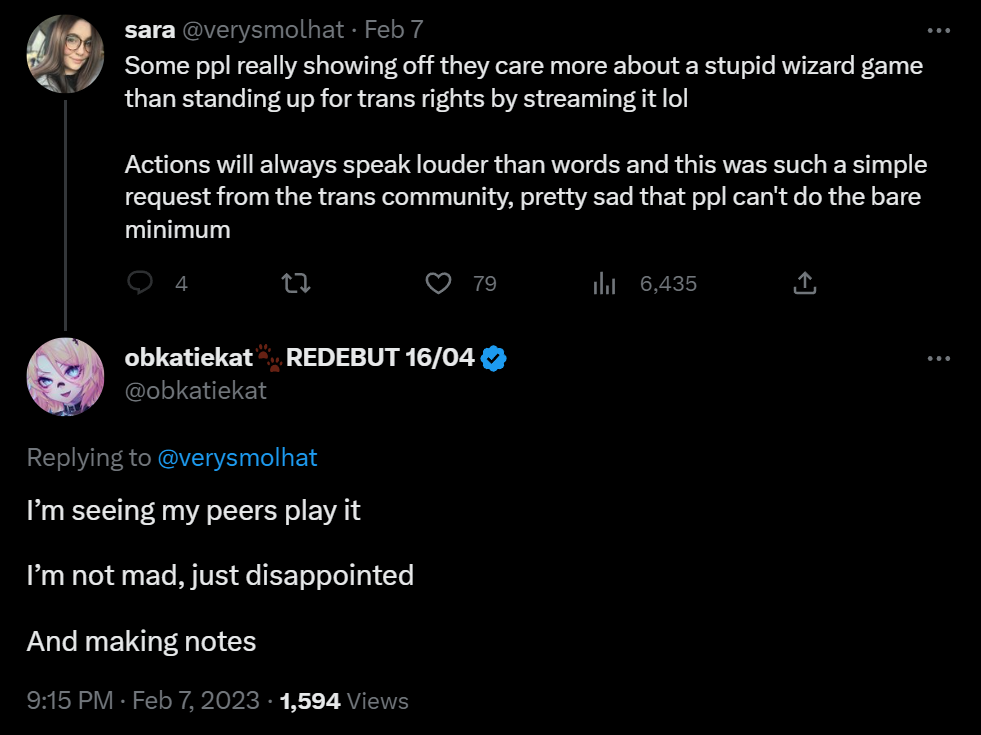Click the @verysmolhat handle beside sara's name

pos(263,30)
